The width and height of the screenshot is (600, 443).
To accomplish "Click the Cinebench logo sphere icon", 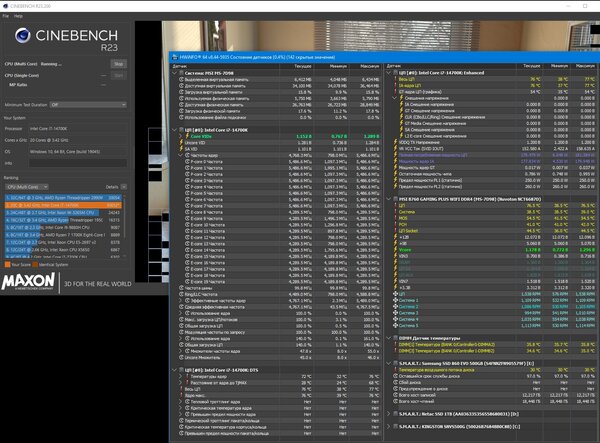I will (x=23, y=35).
